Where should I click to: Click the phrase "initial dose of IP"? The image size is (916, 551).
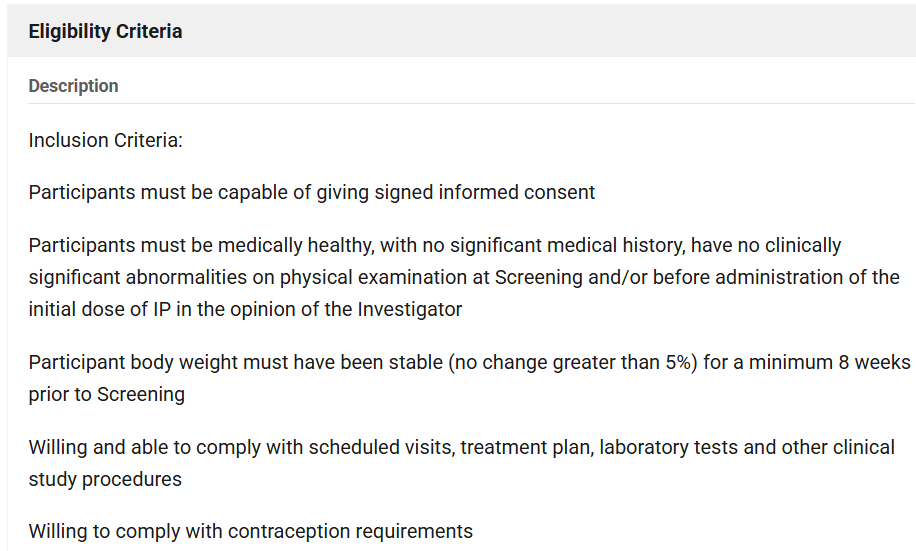click(100, 309)
